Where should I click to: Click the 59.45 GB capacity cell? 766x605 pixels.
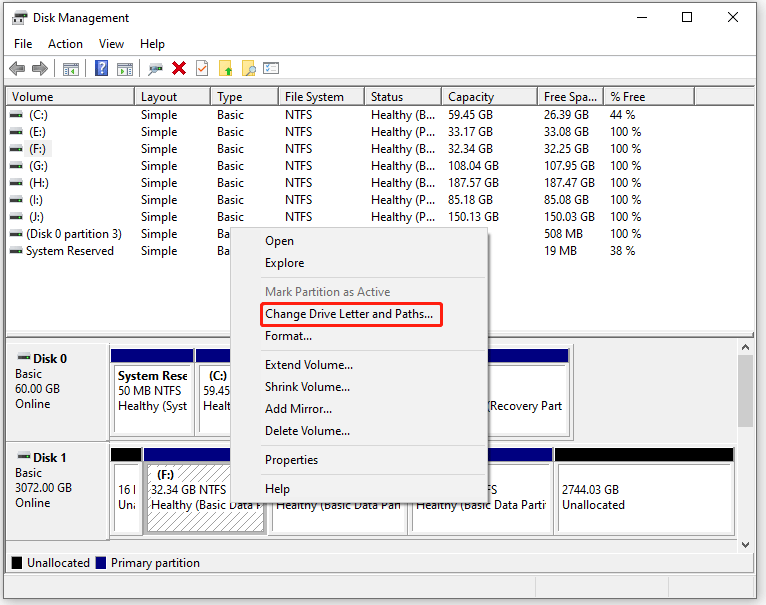tap(470, 115)
